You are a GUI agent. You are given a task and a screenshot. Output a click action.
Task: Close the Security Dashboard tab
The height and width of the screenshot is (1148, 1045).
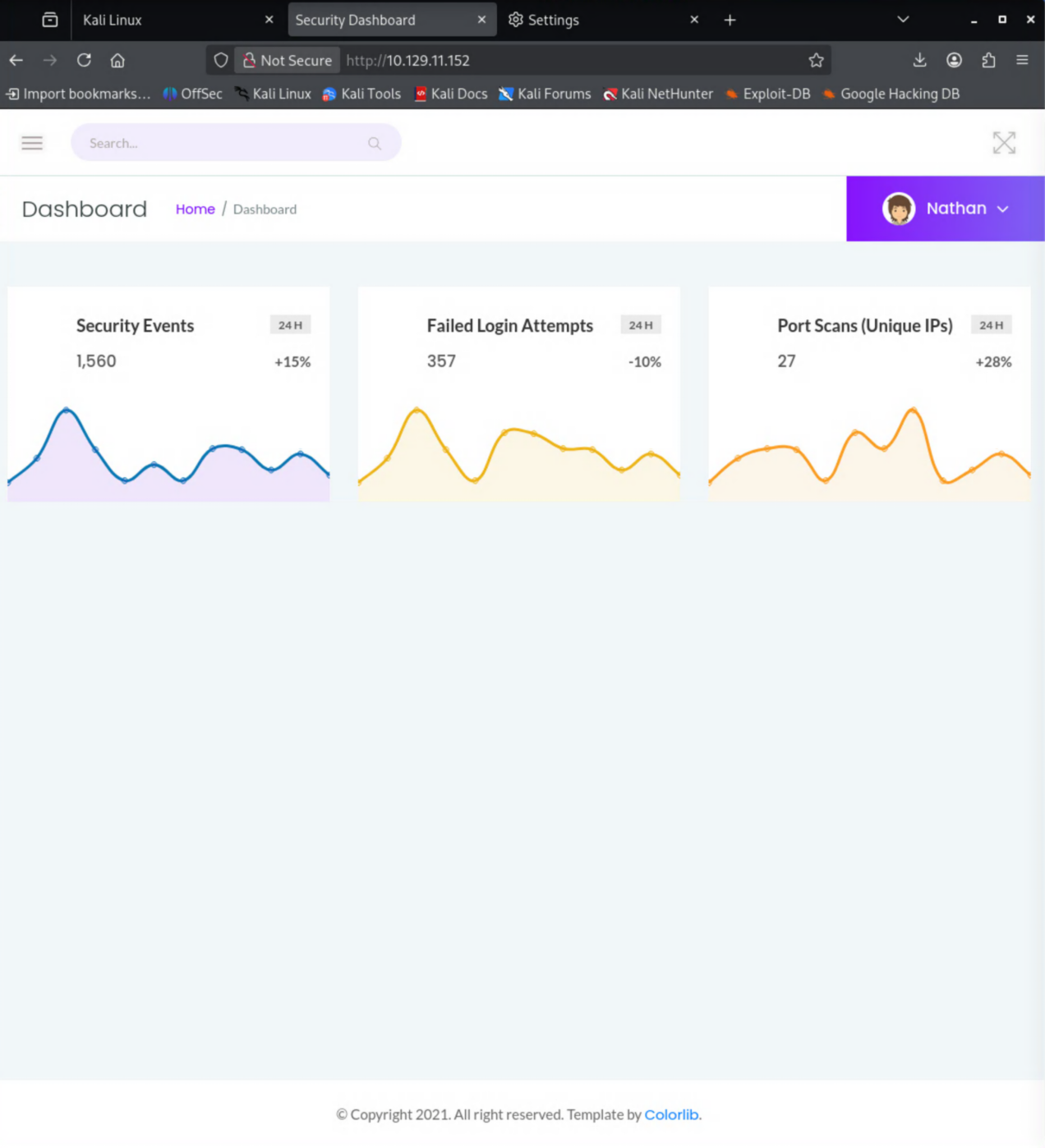pyautogui.click(x=481, y=20)
